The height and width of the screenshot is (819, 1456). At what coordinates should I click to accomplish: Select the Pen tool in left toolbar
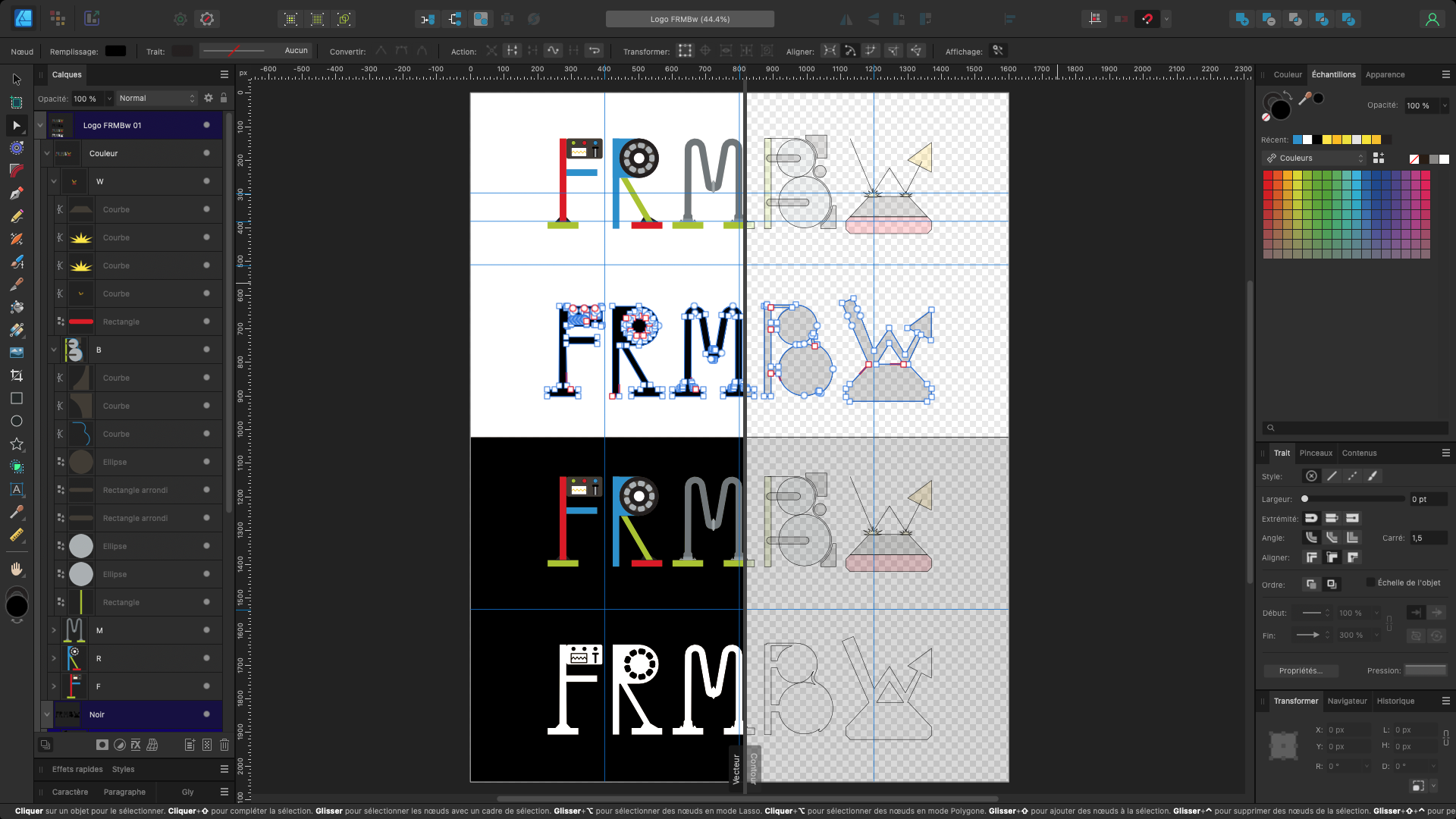pos(17,193)
